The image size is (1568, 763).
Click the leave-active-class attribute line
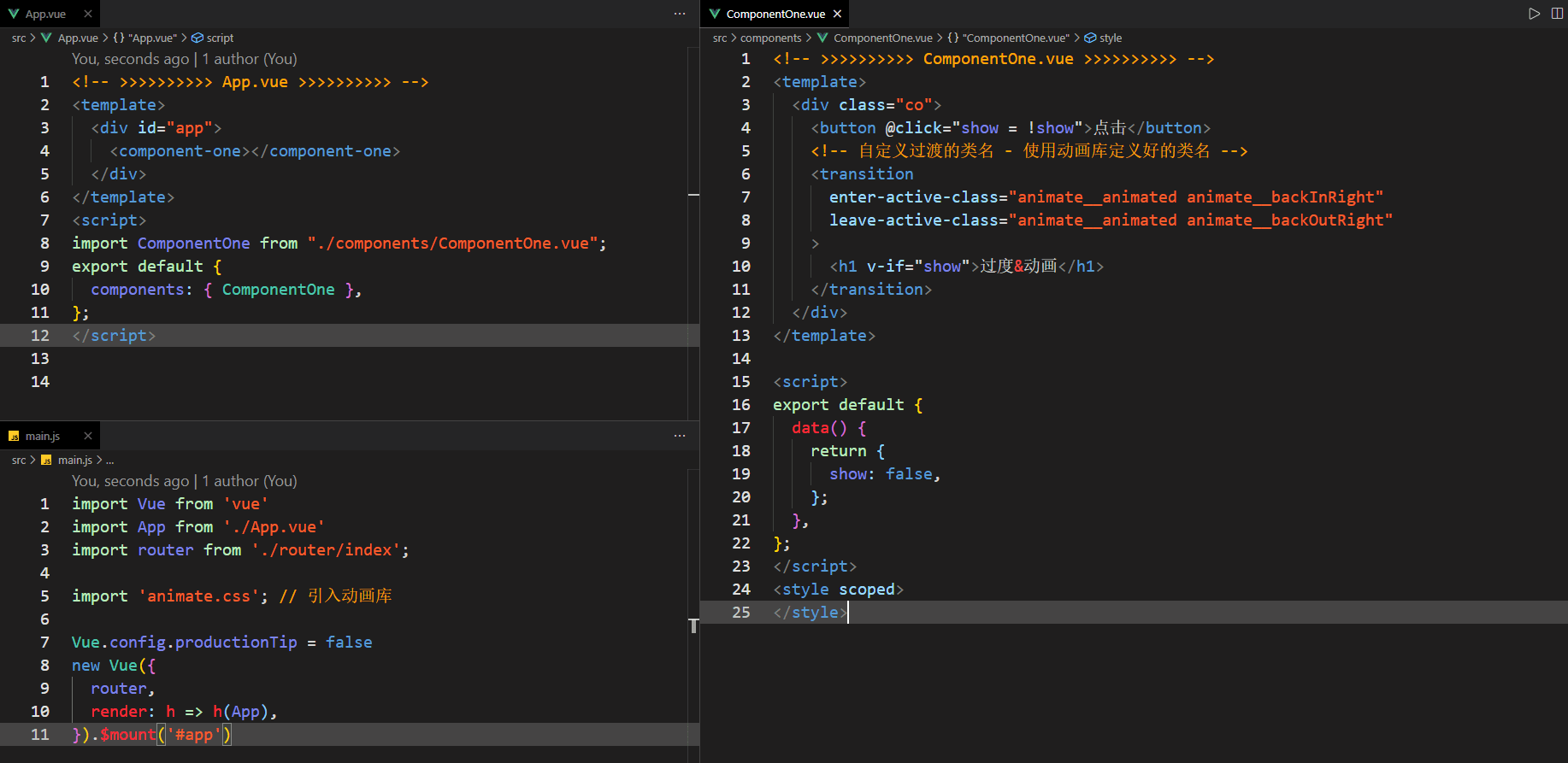click(x=1111, y=220)
